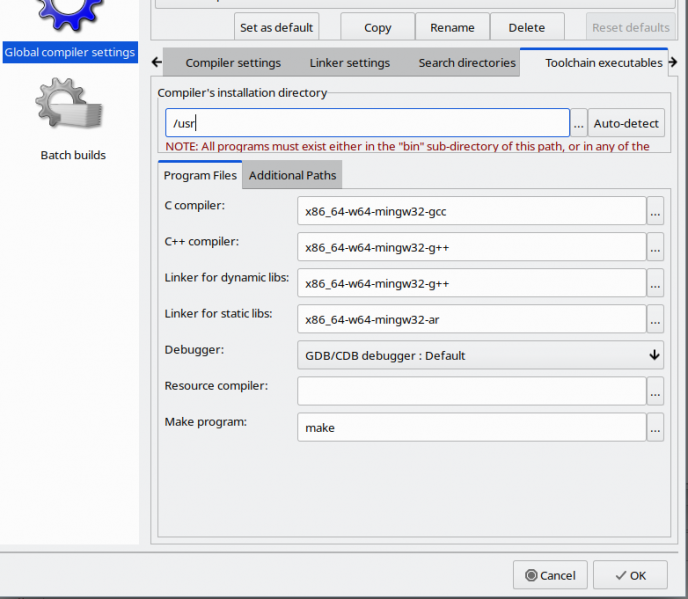The width and height of the screenshot is (688, 599).
Task: Edit the Linker for dynamic libs field
Action: point(472,283)
